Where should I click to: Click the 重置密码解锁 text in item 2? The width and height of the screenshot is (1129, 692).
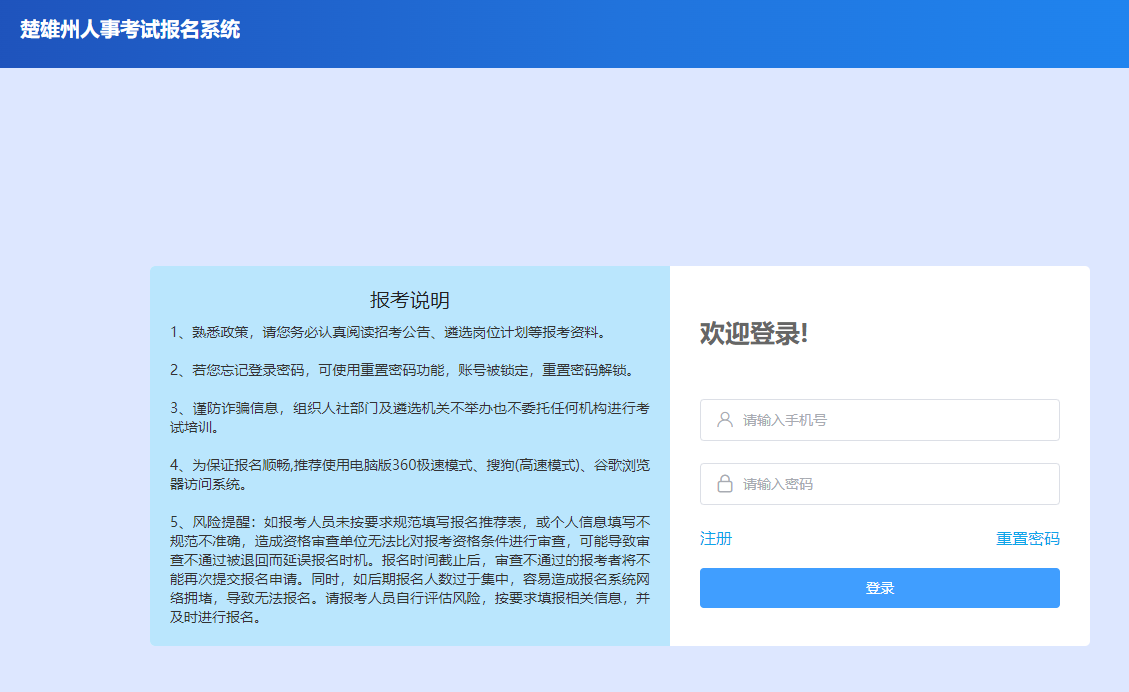(x=587, y=370)
